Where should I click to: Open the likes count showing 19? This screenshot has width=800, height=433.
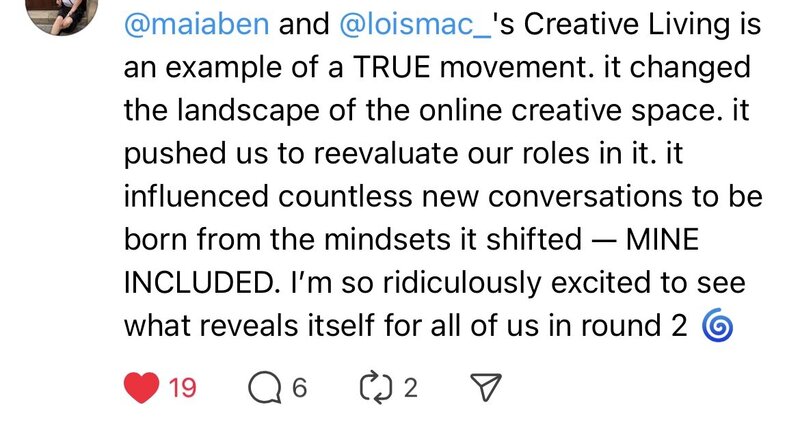pyautogui.click(x=181, y=388)
